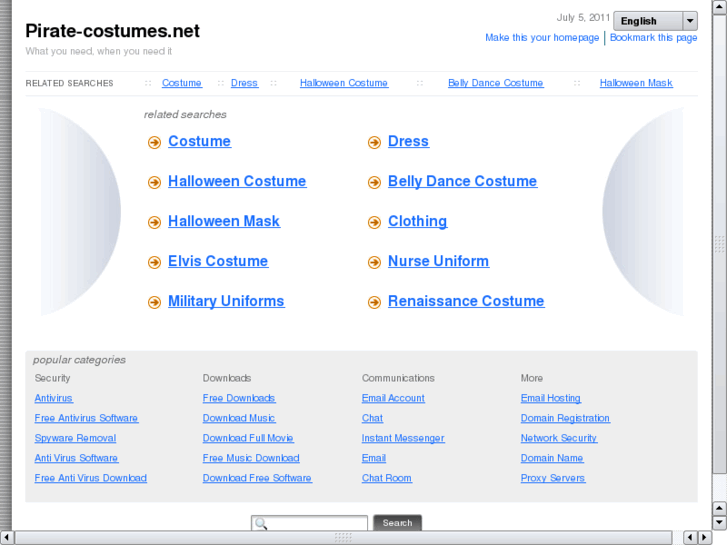The height and width of the screenshot is (545, 727).
Task: Open Free Downloads link
Action: tap(239, 398)
